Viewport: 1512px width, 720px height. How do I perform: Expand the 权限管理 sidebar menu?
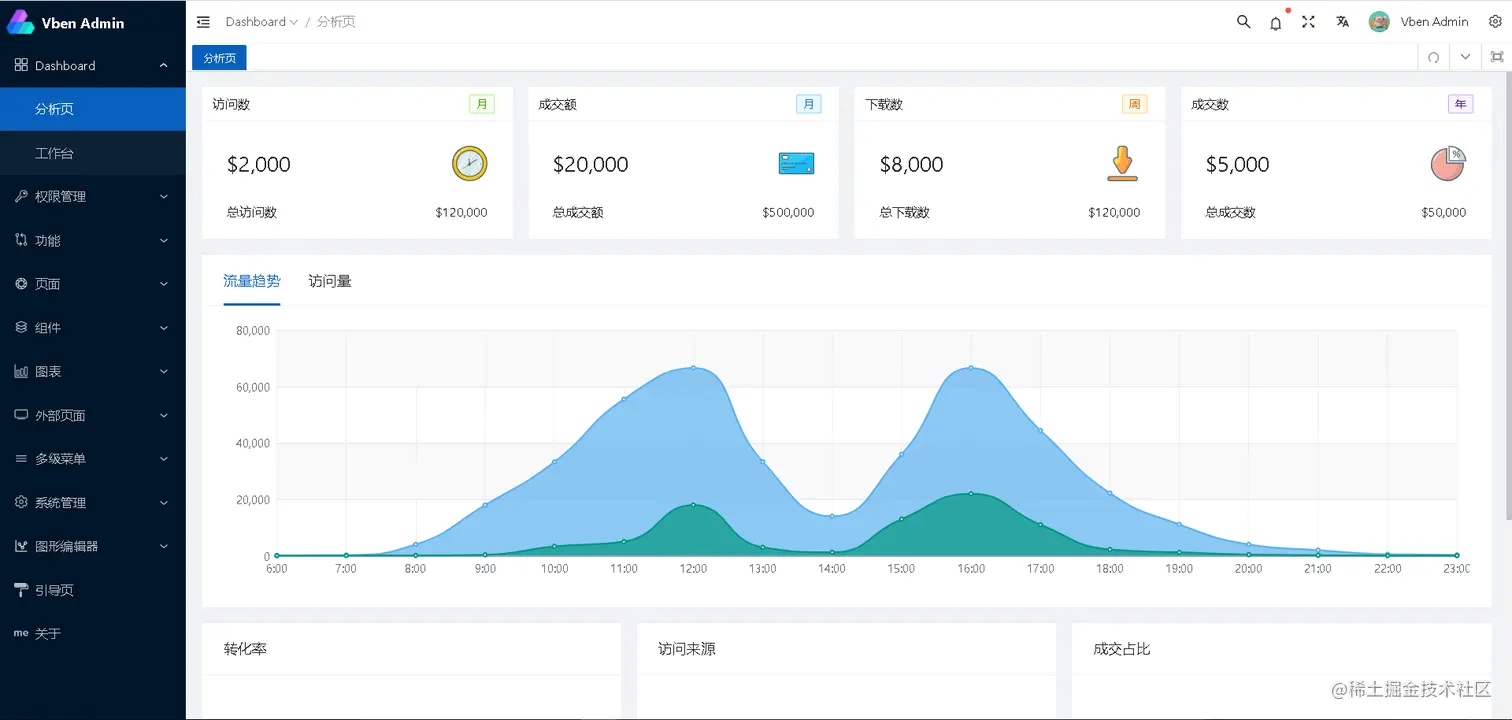tap(92, 197)
